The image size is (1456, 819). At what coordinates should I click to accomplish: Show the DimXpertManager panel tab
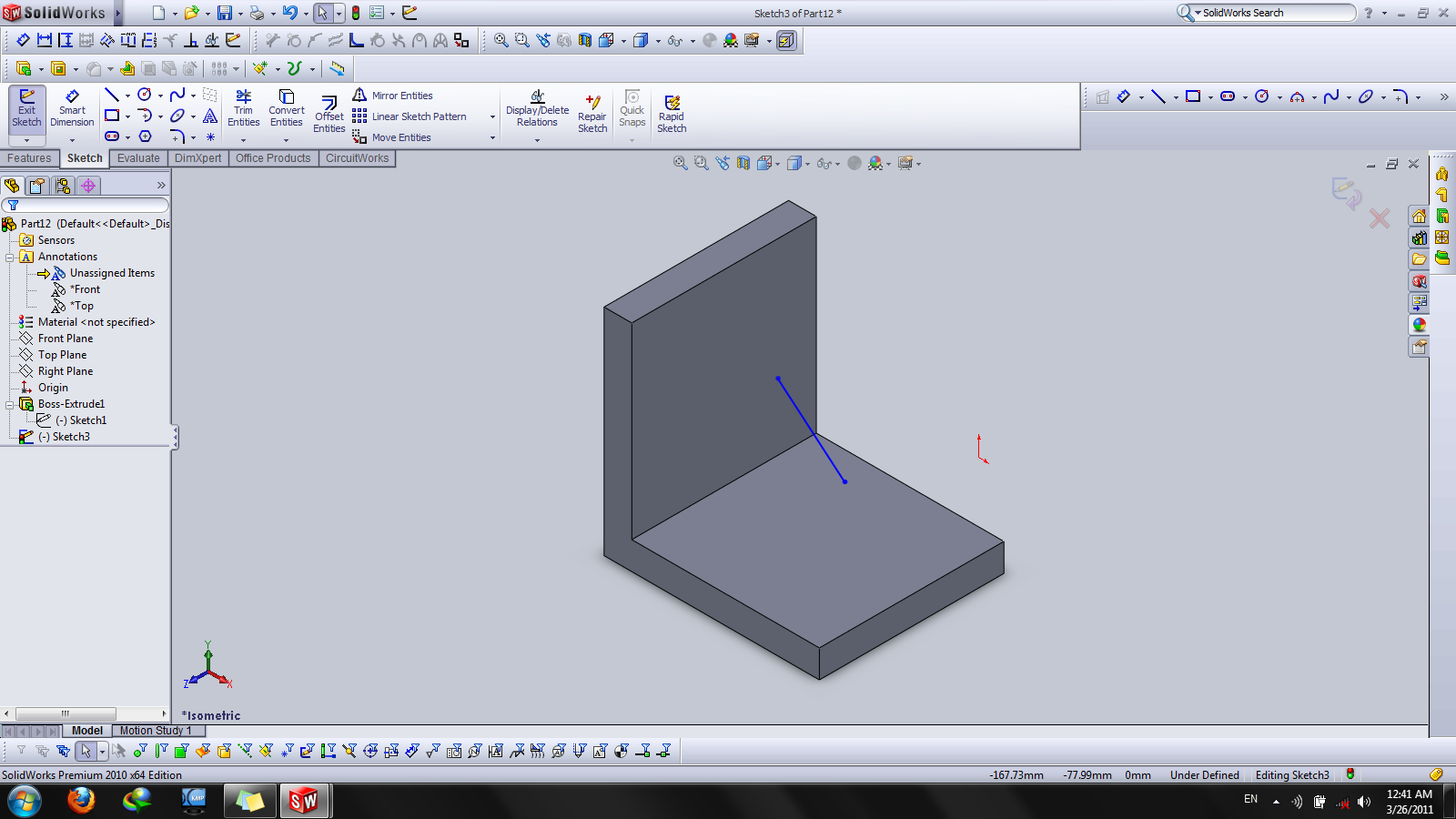(x=88, y=186)
